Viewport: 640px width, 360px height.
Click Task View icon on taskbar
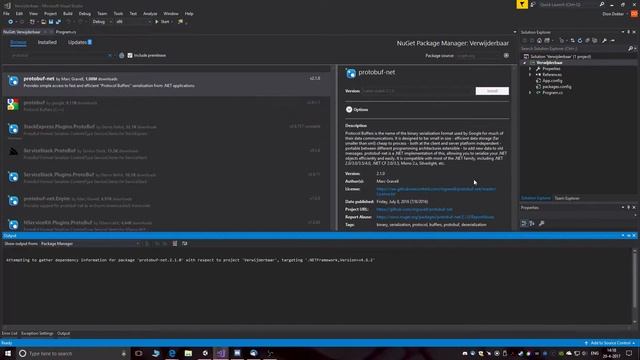click(x=139, y=353)
